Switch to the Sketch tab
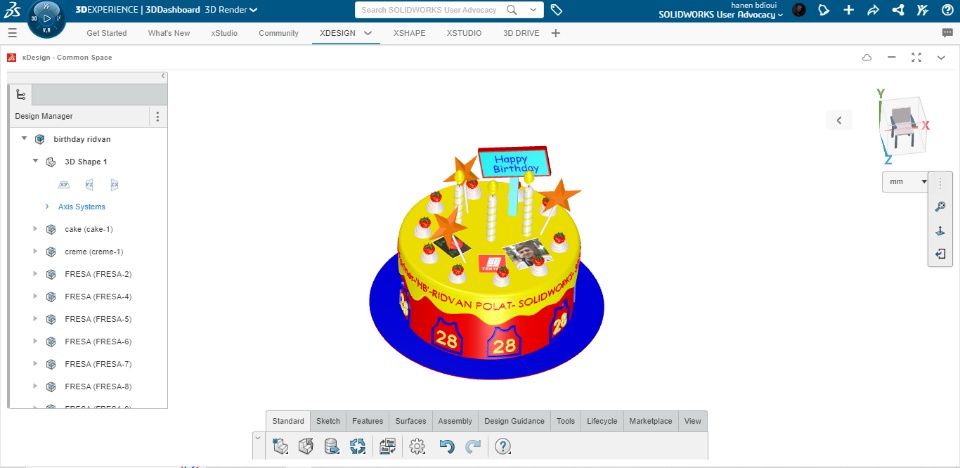 (328, 421)
